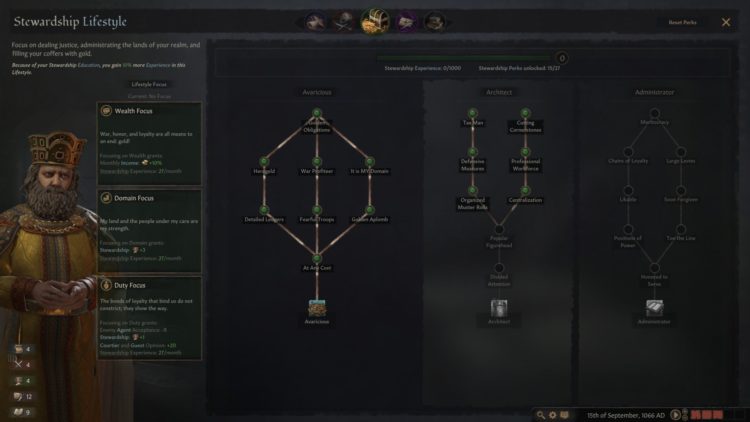Open the settings gear in bottom bar

(552, 415)
